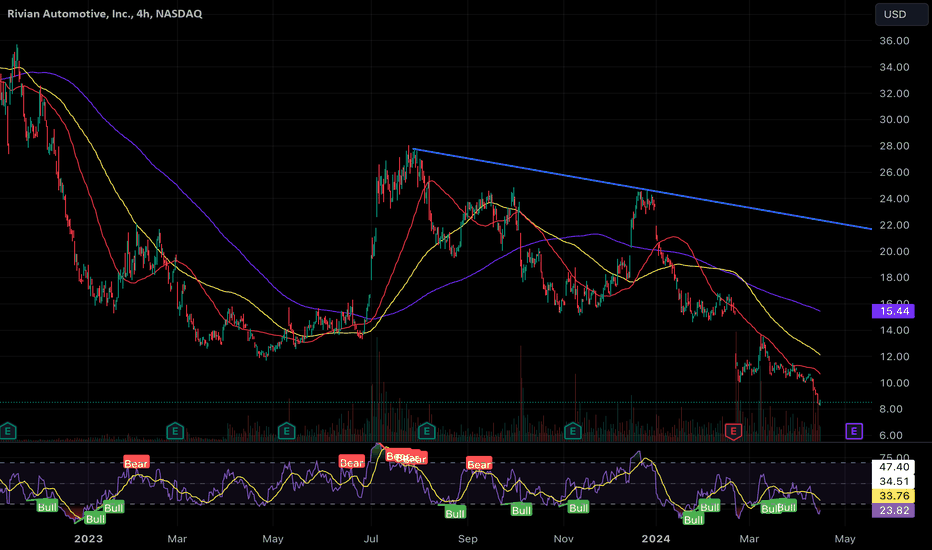
Task: Open the USD currency selector
Action: coord(900,14)
